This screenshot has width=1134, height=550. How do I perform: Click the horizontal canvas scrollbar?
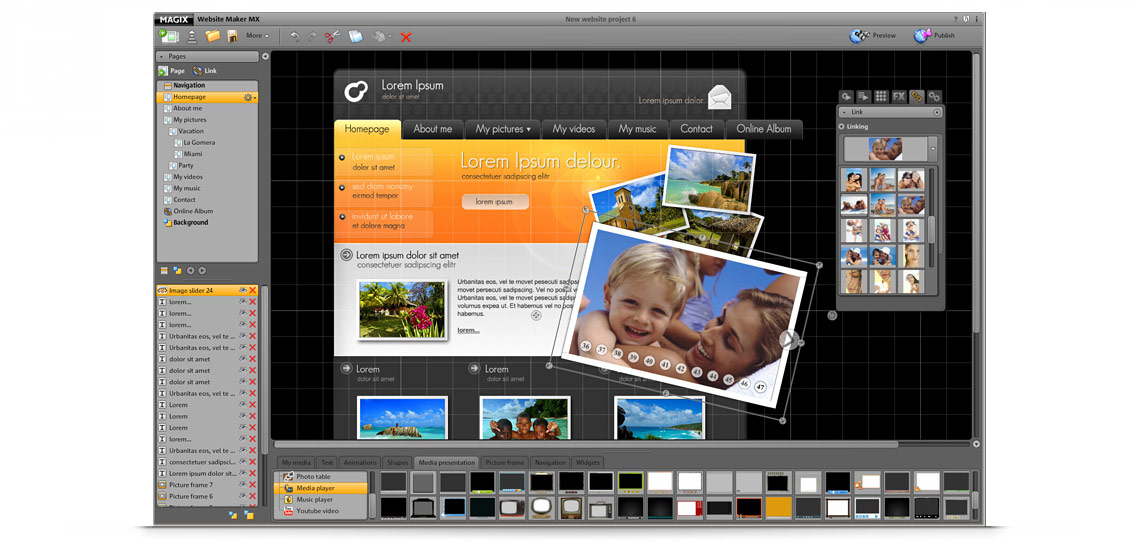(586, 444)
